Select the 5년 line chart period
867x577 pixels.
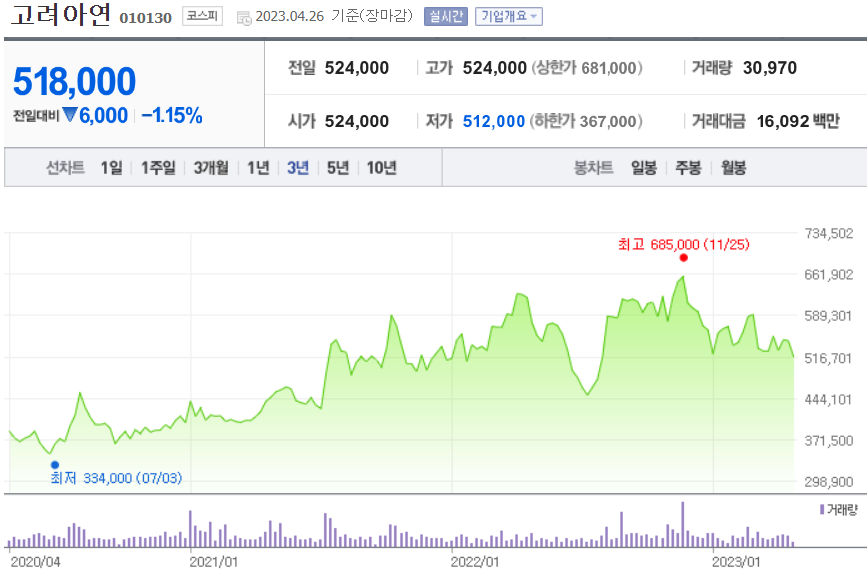tap(338, 167)
